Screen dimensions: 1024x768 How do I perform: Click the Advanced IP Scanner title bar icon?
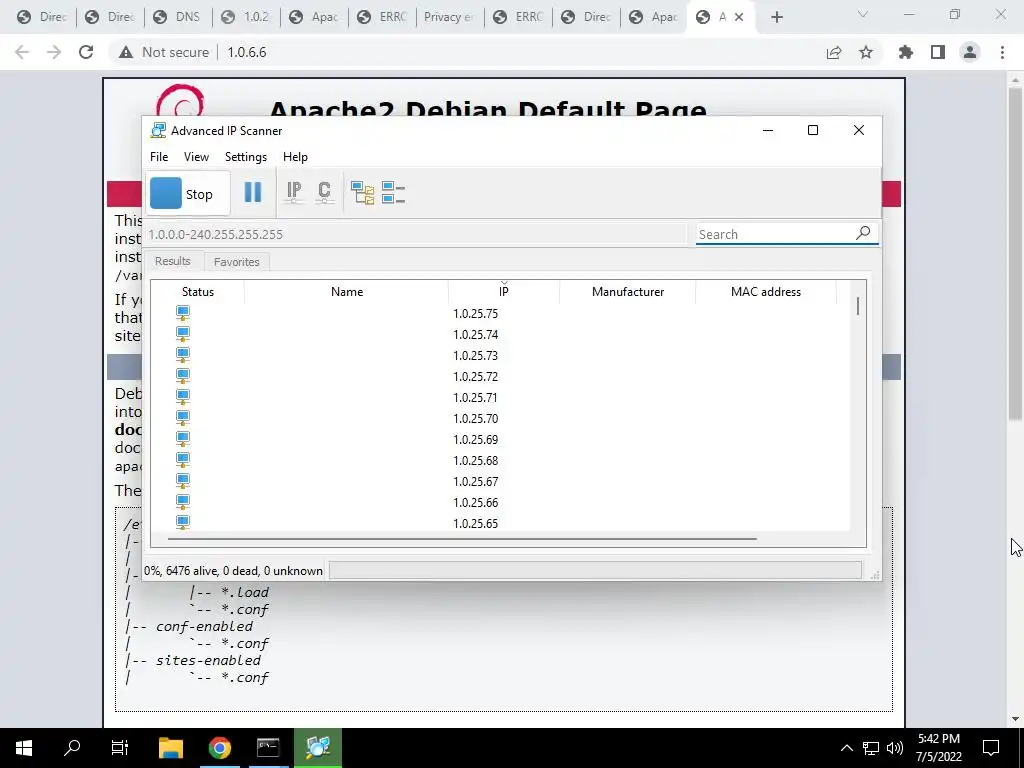click(158, 130)
